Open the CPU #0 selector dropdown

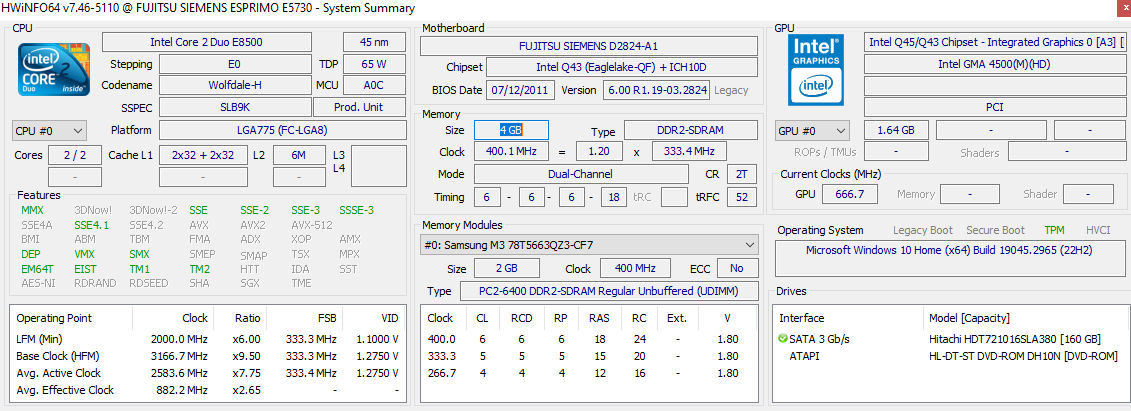pyautogui.click(x=50, y=131)
